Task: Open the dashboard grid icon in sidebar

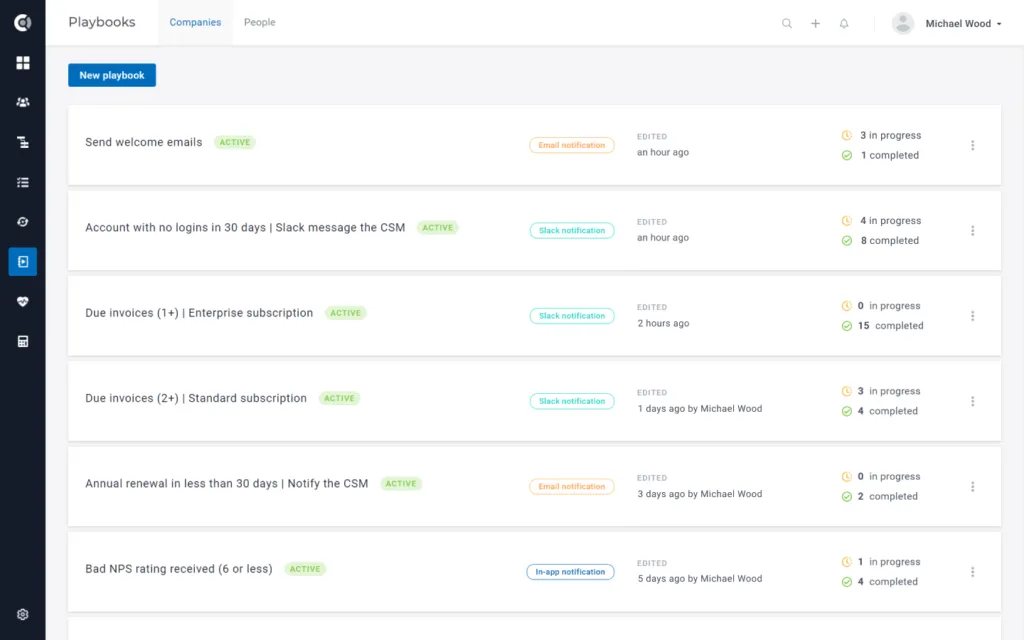Action: (x=23, y=63)
